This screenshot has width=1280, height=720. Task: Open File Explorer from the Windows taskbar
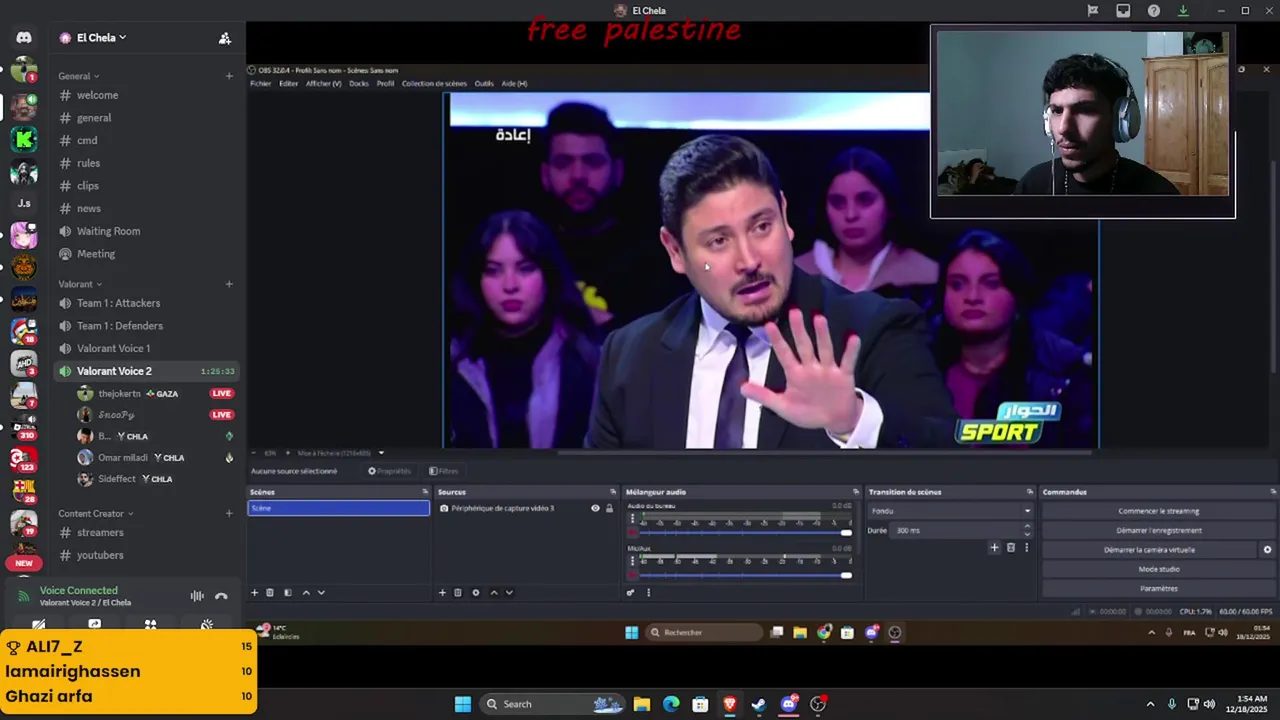[x=641, y=704]
